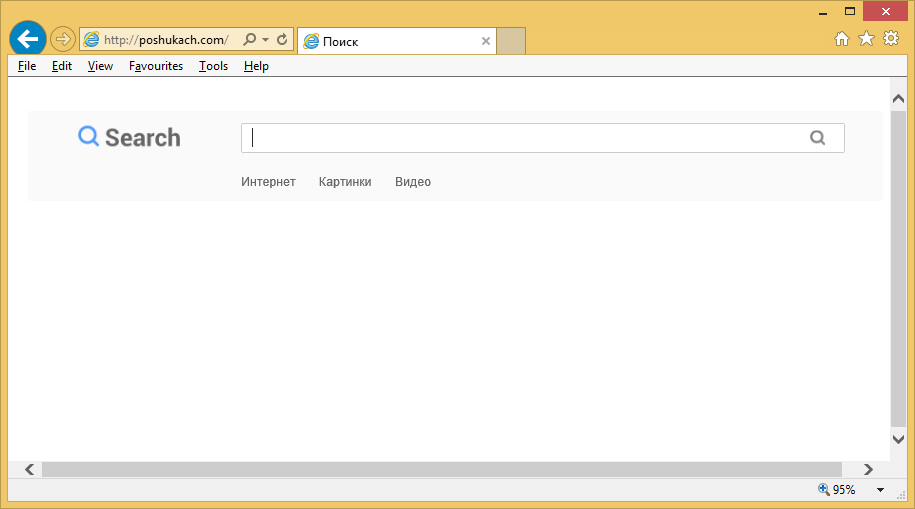This screenshot has height=509, width=915.
Task: Open the Help menu
Action: click(256, 66)
